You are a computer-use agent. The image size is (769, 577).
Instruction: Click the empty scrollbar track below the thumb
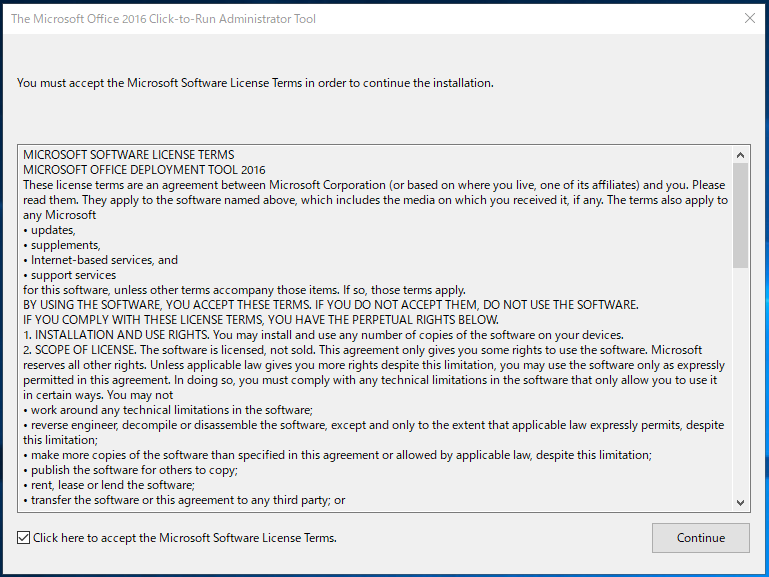(741, 381)
